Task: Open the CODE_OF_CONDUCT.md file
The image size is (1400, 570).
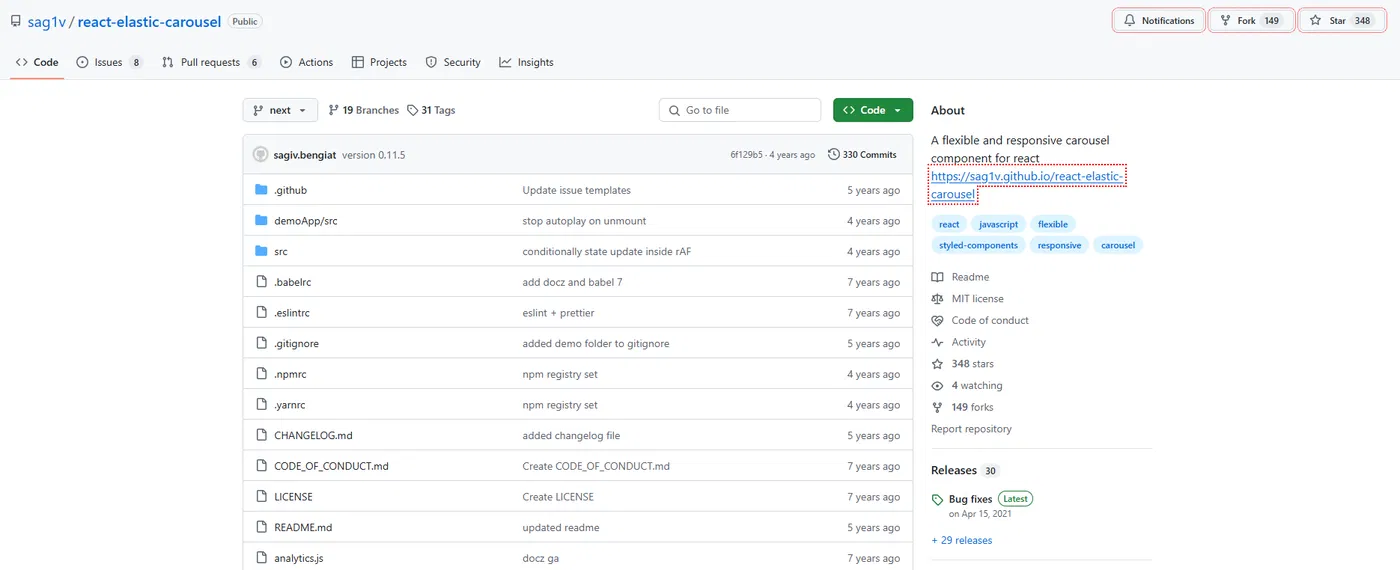Action: [x=331, y=466]
